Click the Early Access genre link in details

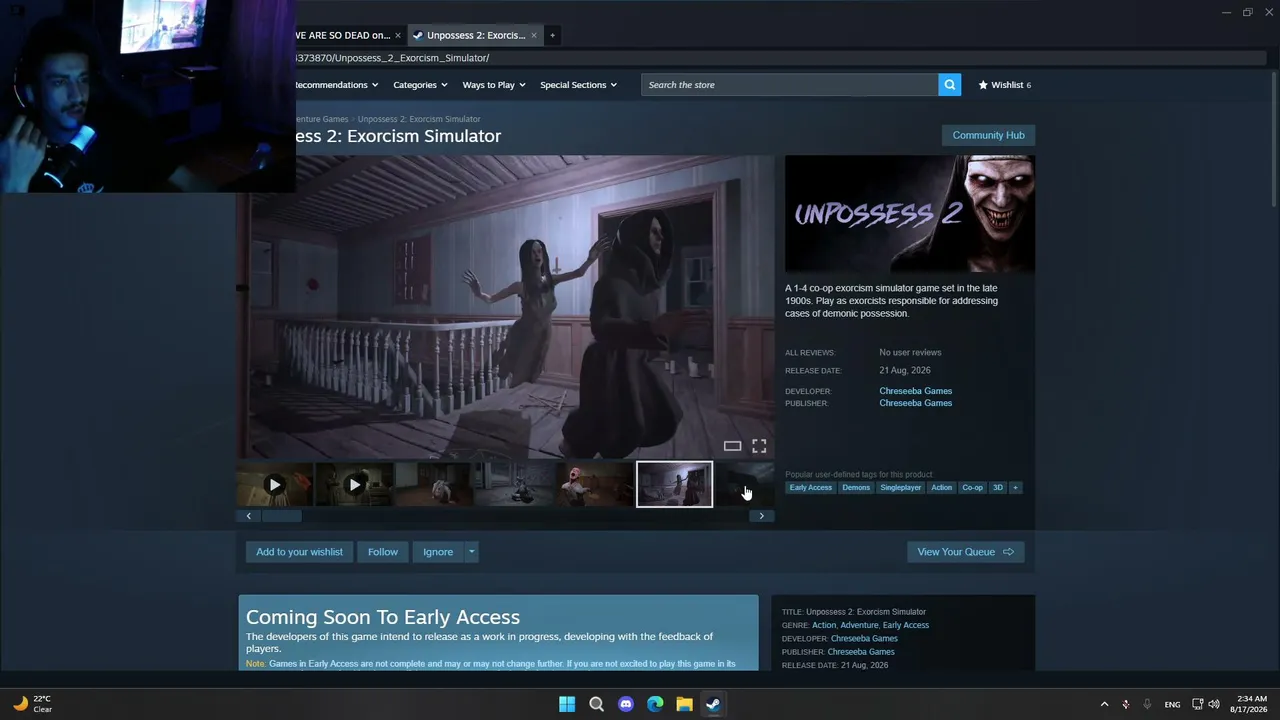[x=906, y=625]
